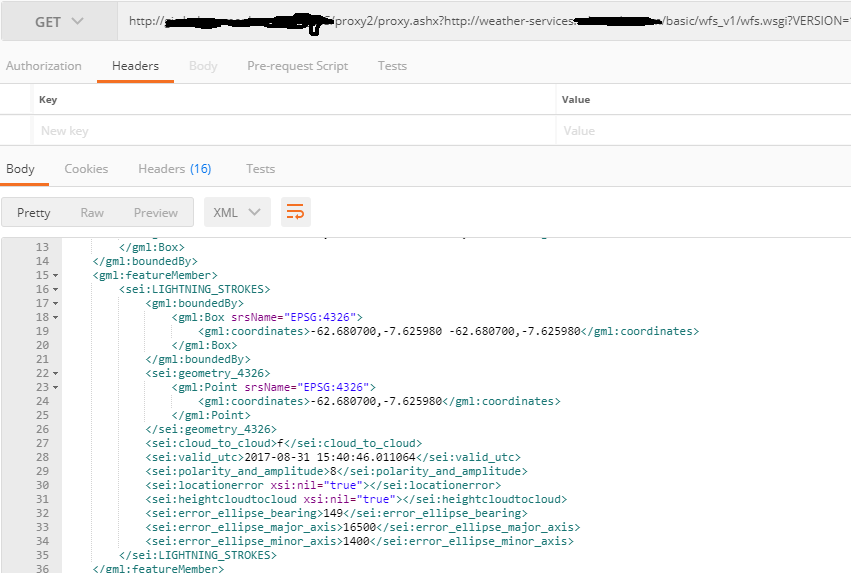The image size is (851, 573).
Task: Open the Pre-request Script tab
Action: (297, 66)
